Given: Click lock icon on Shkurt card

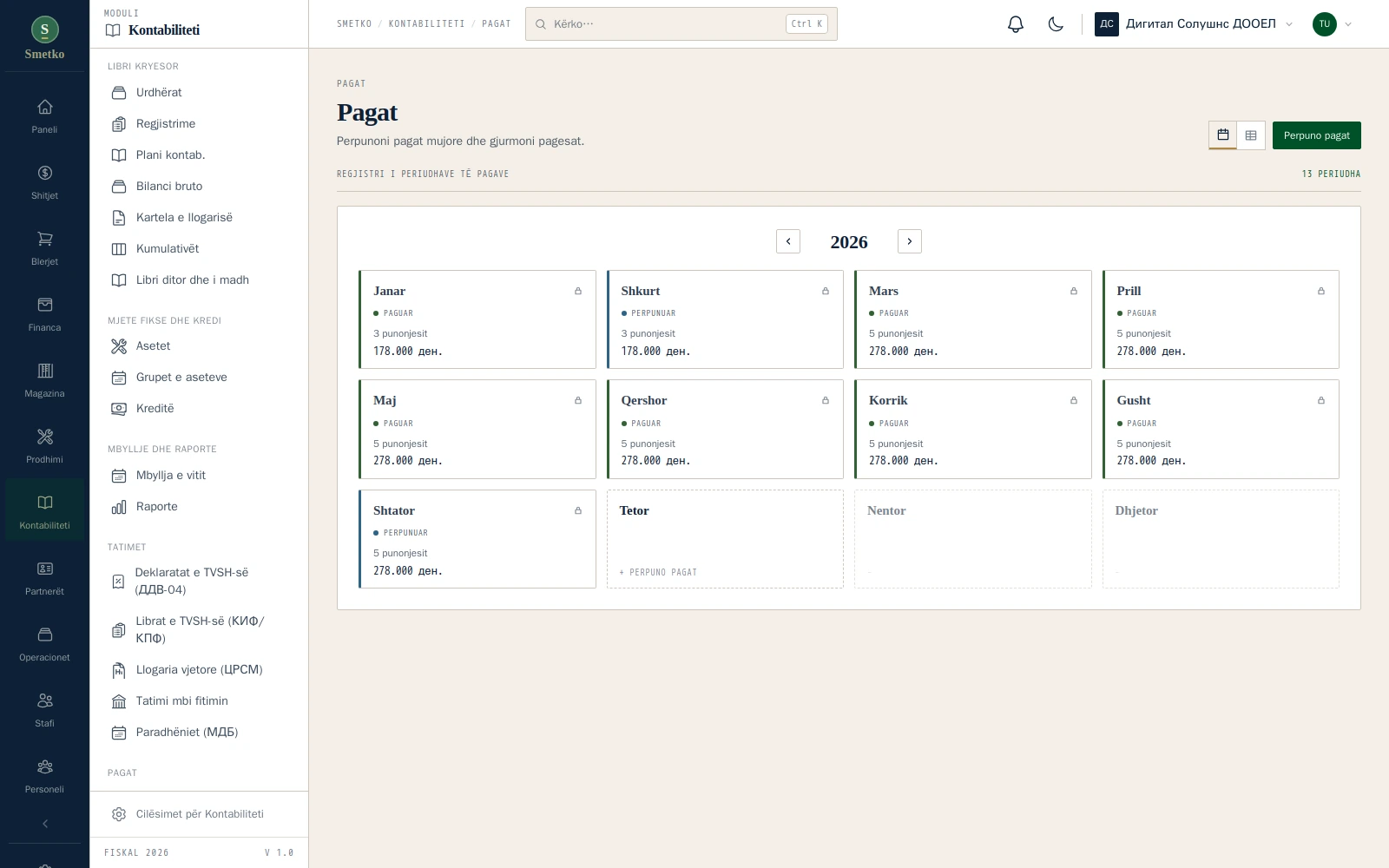Looking at the screenshot, I should click(x=826, y=291).
